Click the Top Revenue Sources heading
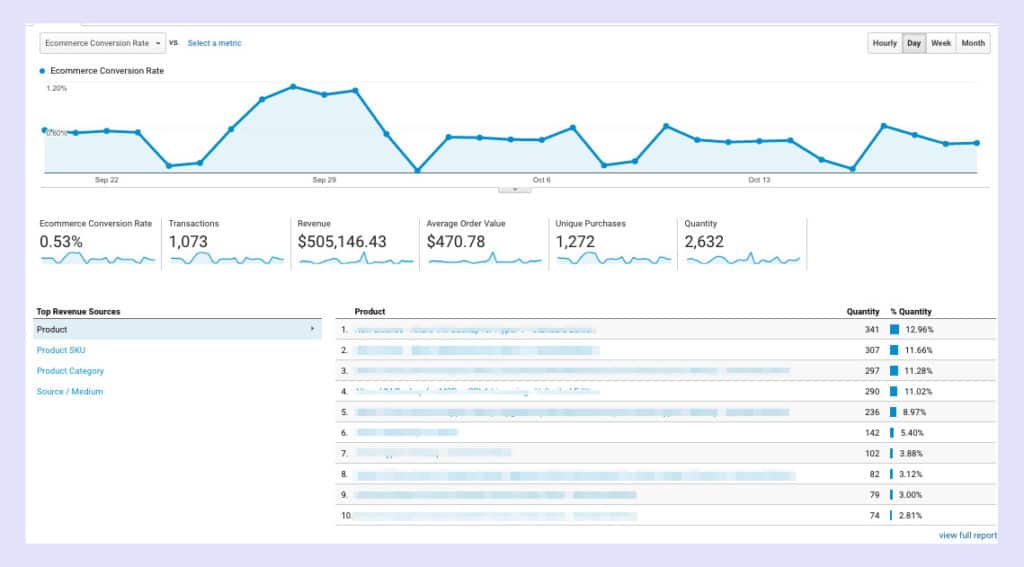 [x=78, y=312]
